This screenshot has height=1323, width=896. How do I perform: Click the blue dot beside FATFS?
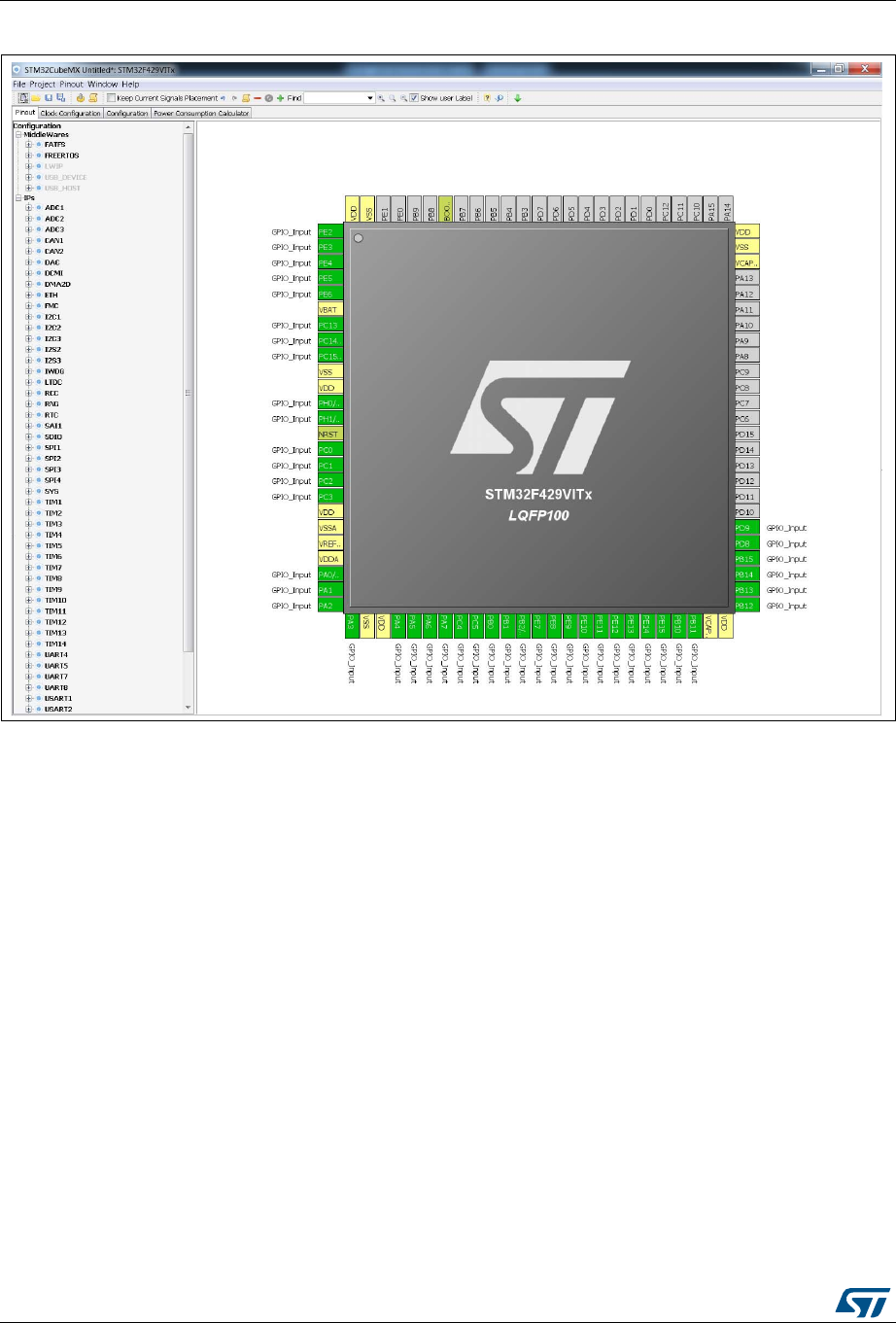(x=39, y=144)
